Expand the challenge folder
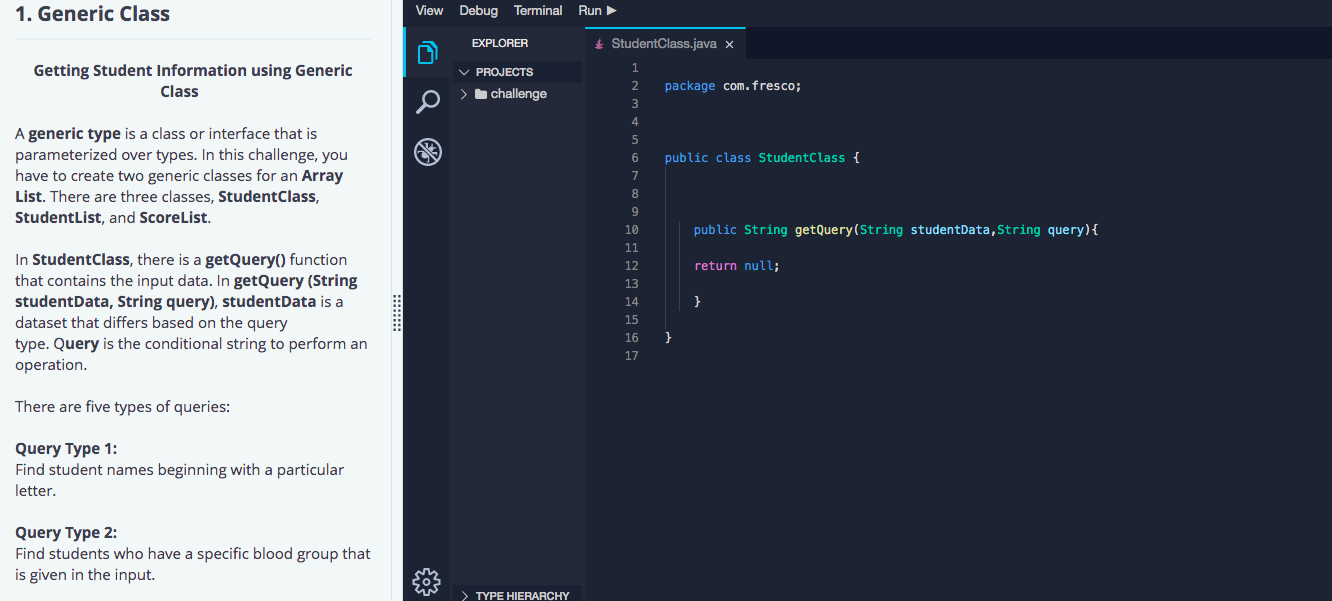The width and height of the screenshot is (1332, 601). coord(463,93)
